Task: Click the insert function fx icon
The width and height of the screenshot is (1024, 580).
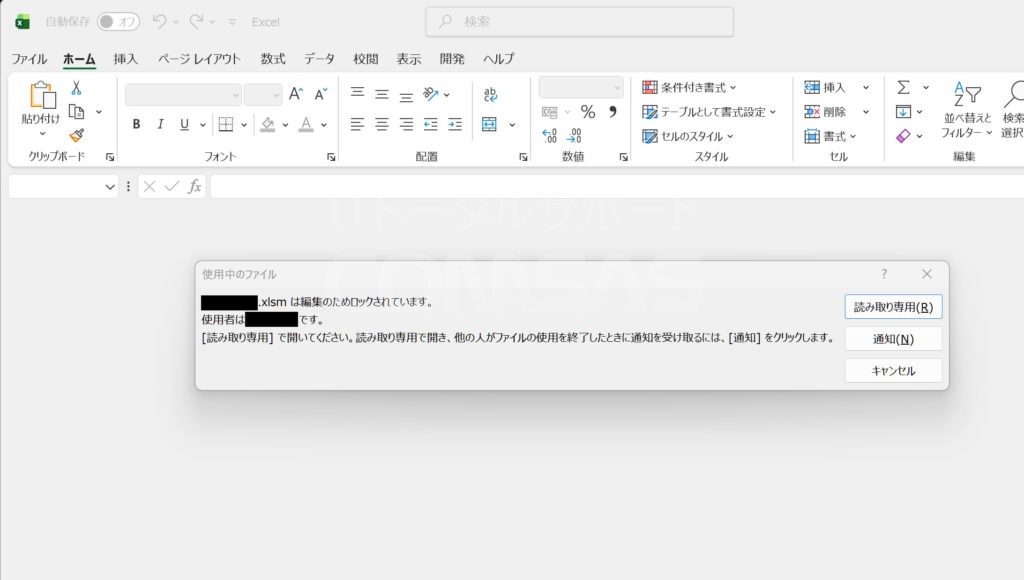Action: coord(195,187)
